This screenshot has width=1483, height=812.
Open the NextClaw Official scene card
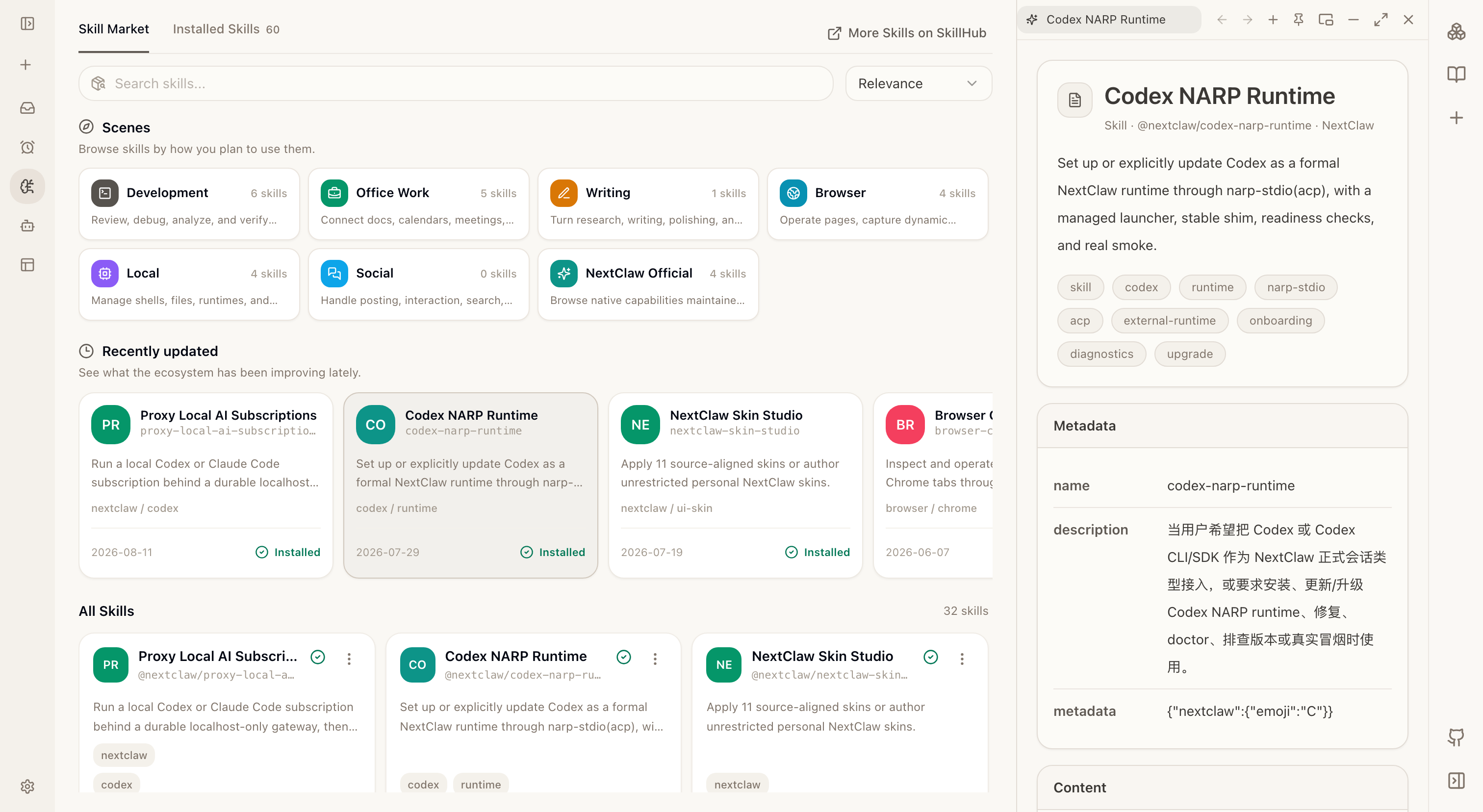(648, 284)
